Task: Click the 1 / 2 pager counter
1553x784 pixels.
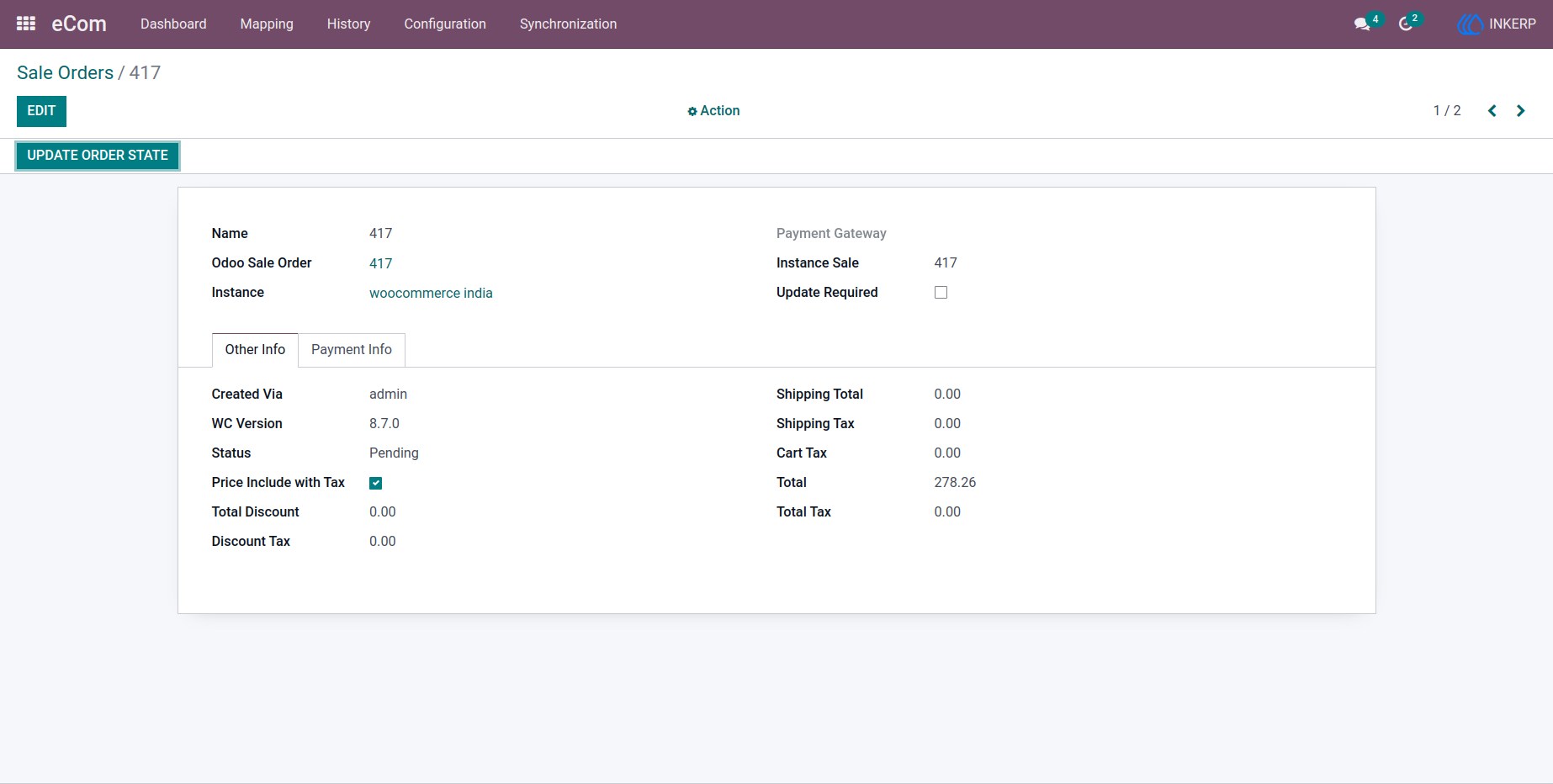Action: 1447,111
